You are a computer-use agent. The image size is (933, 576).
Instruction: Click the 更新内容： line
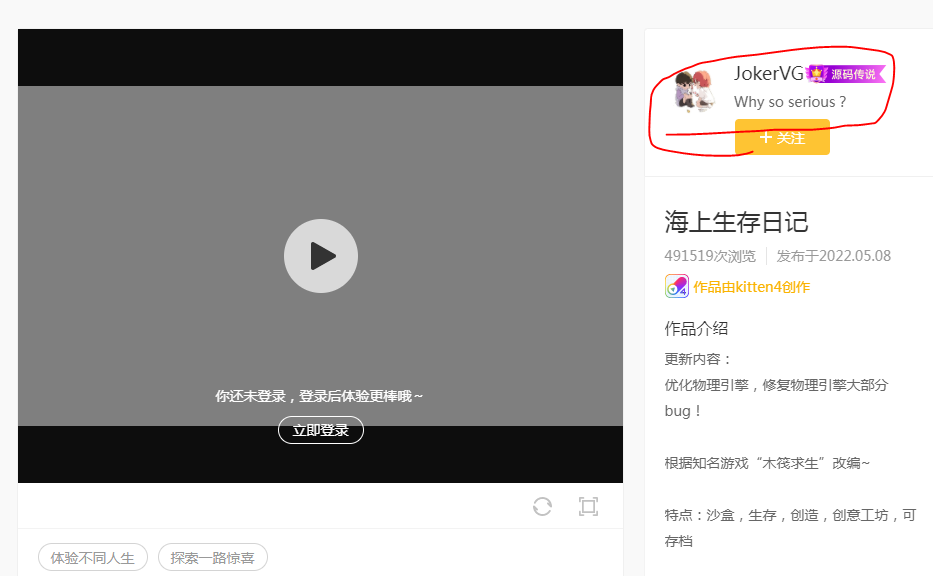click(698, 359)
